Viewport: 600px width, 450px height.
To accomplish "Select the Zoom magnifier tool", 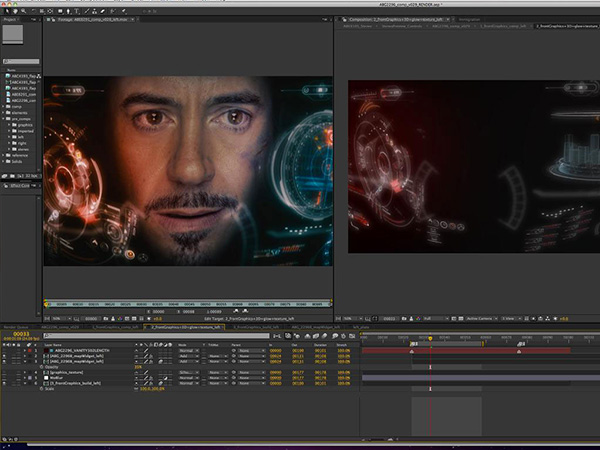I will pyautogui.click(x=23, y=11).
